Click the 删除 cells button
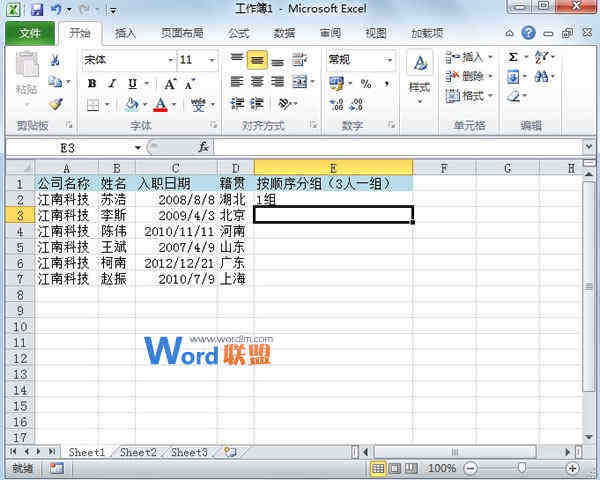 coord(469,77)
